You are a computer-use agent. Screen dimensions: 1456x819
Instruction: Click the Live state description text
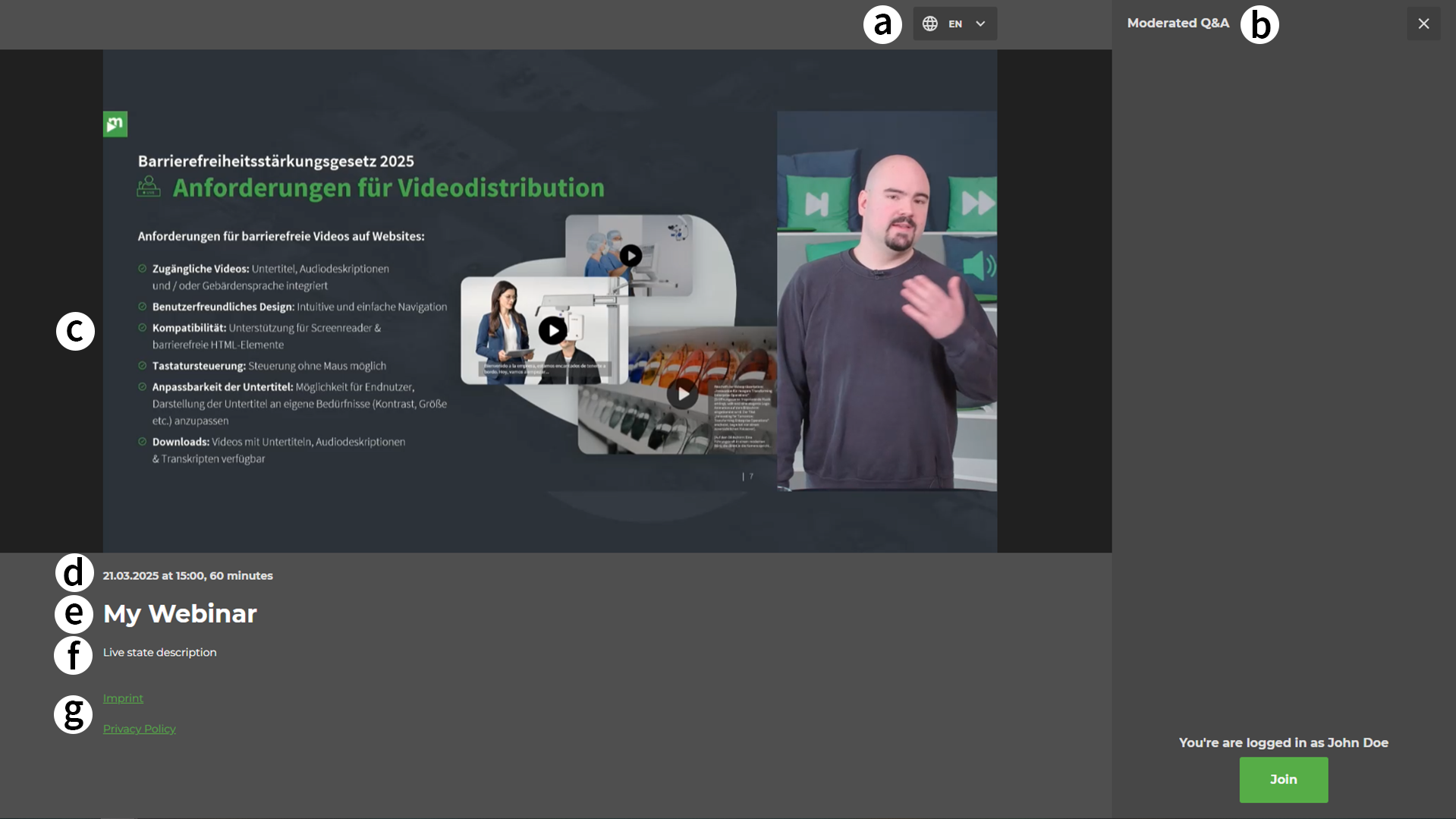159,652
